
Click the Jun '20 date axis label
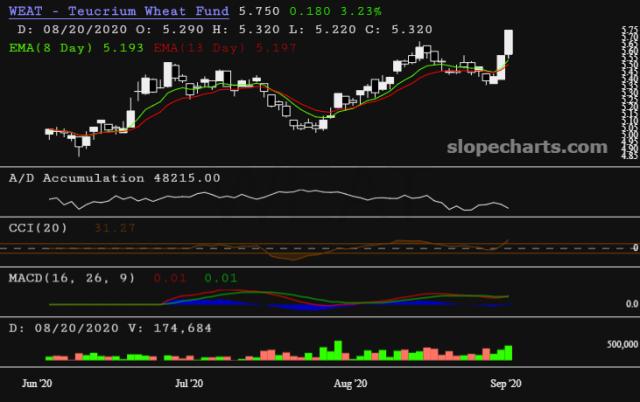pos(37,382)
